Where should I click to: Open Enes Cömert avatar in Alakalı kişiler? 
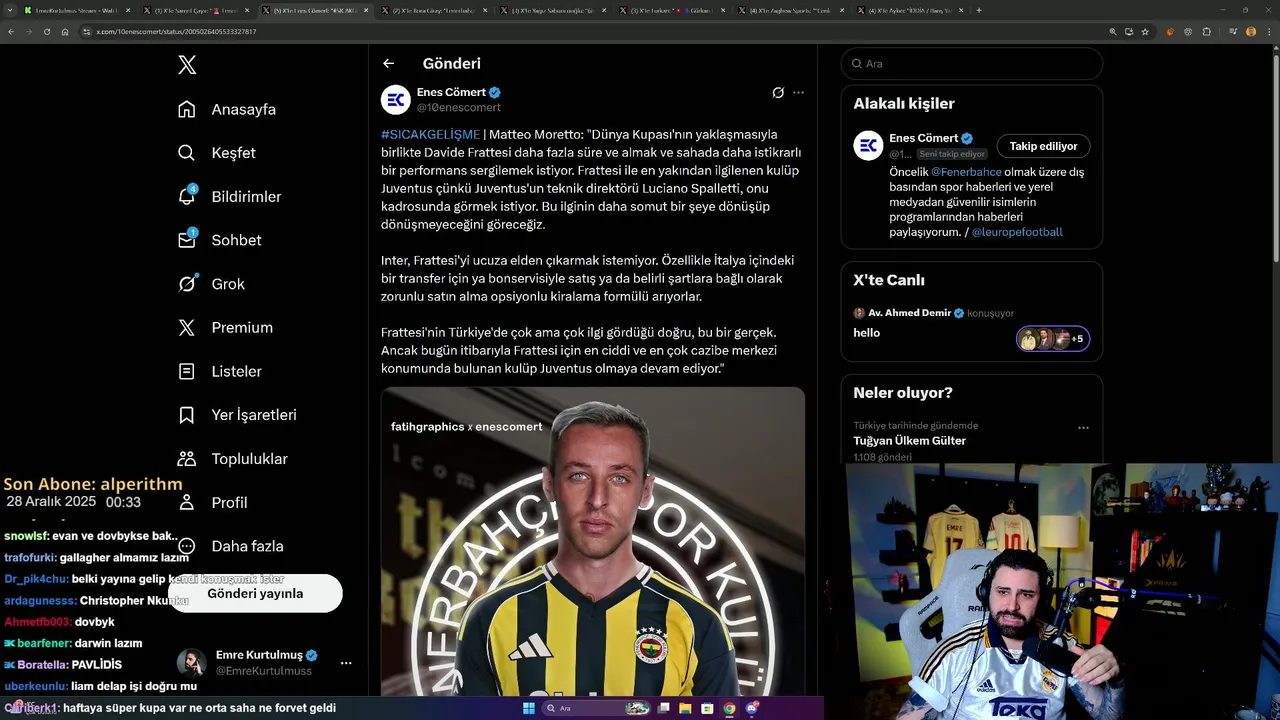868,146
